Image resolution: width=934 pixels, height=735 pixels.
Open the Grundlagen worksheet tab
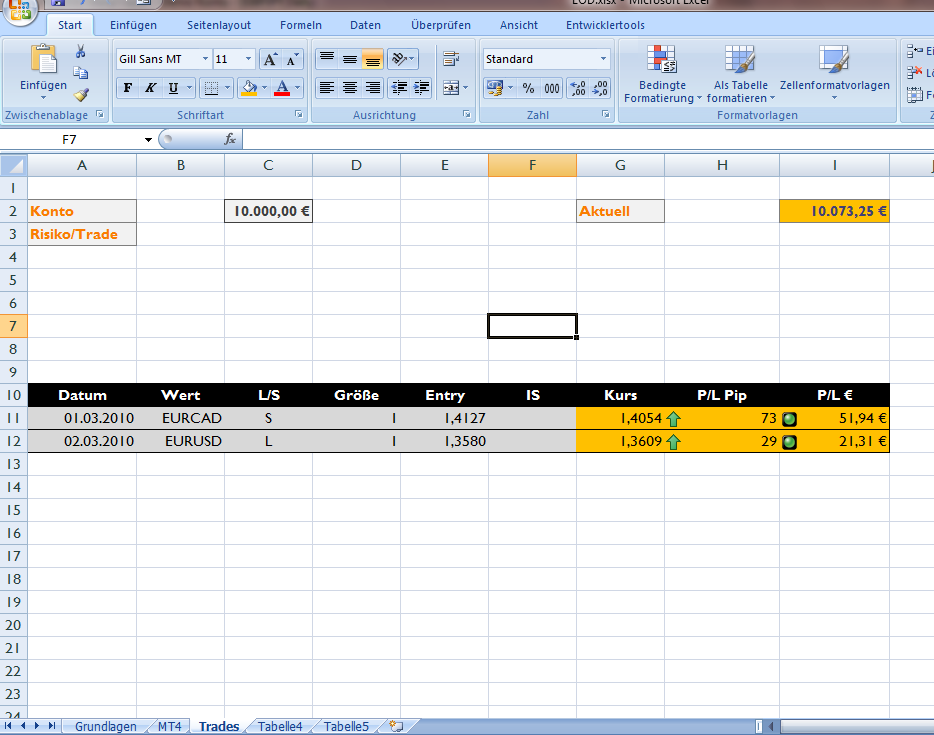(x=105, y=726)
